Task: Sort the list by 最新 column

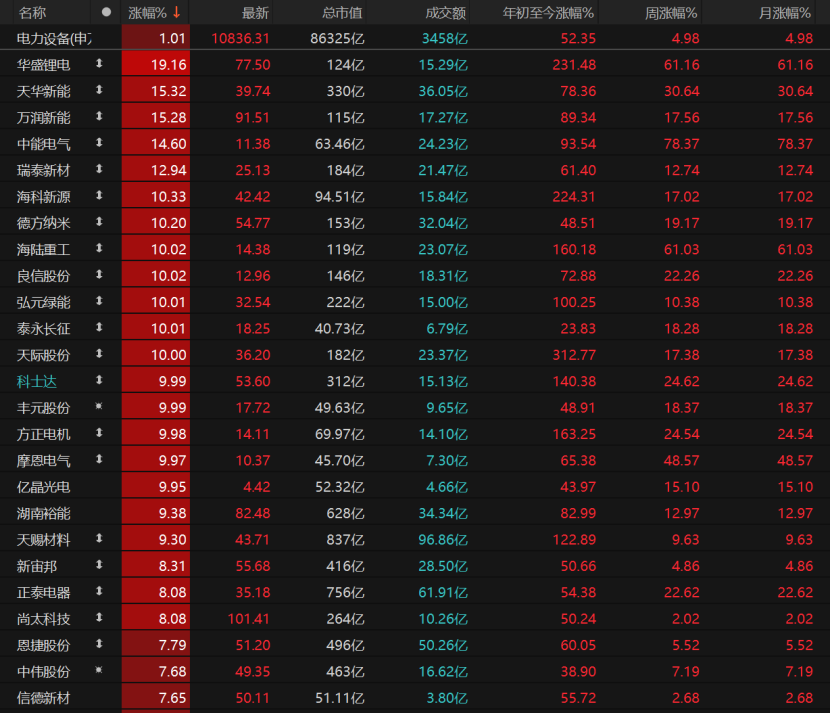Action: [255, 12]
